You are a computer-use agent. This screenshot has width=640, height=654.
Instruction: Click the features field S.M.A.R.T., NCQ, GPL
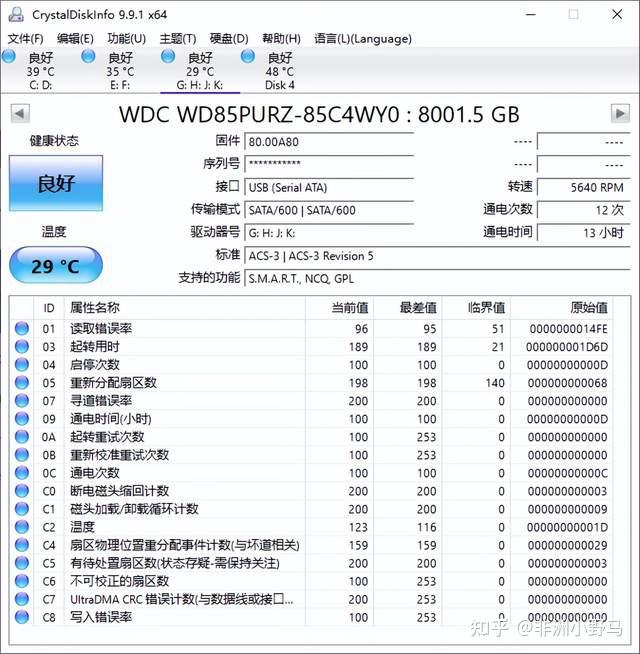(x=437, y=278)
